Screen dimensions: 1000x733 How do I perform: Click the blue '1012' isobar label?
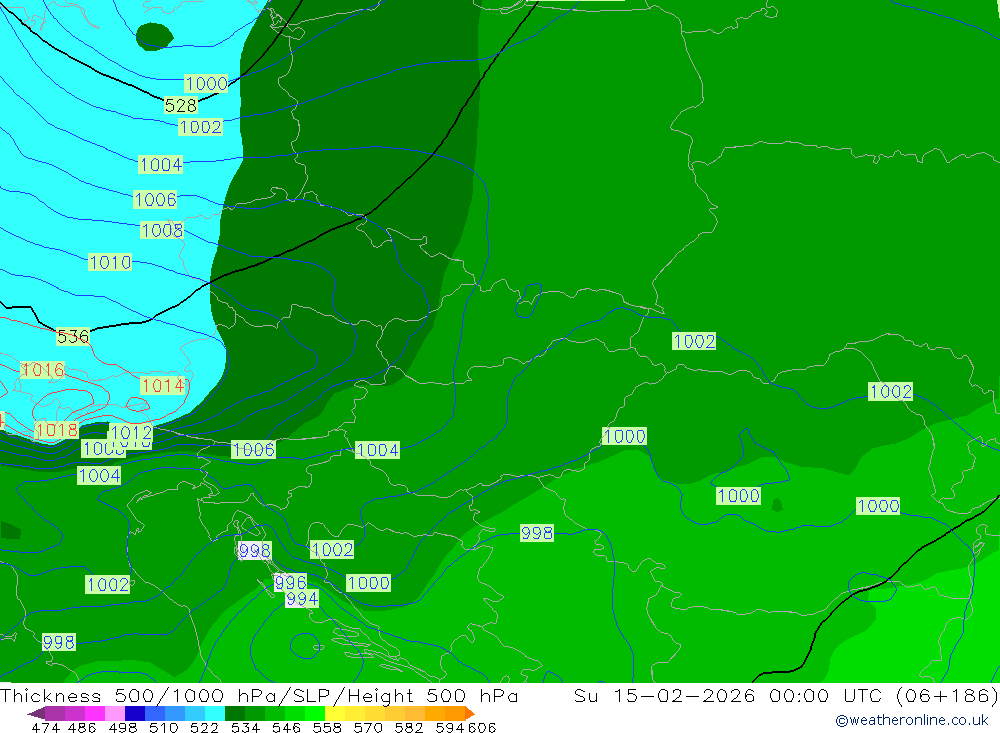pos(131,433)
